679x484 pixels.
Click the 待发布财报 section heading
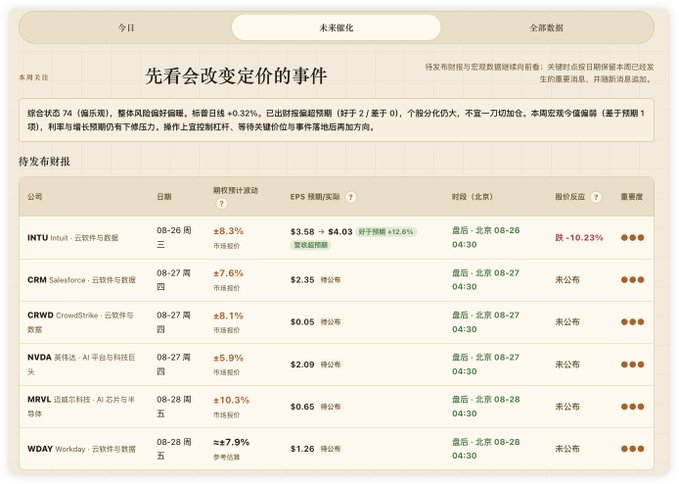point(44,161)
